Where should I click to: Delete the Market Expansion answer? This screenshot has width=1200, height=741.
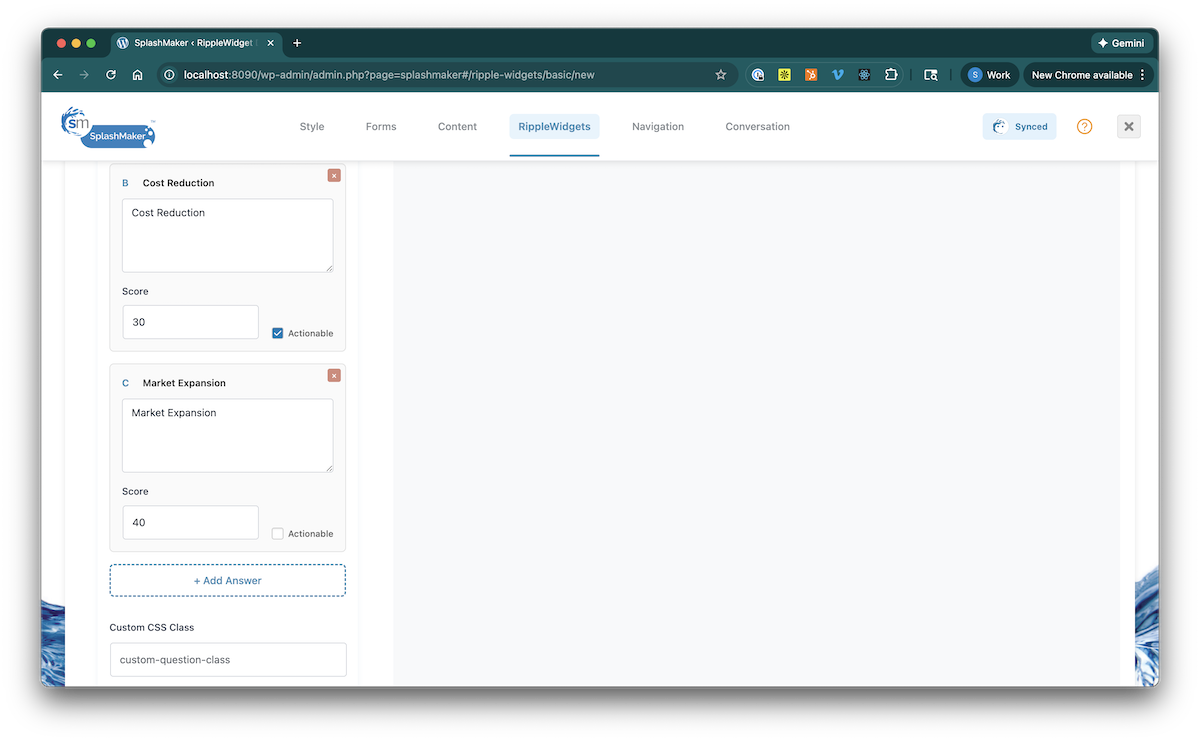334,375
